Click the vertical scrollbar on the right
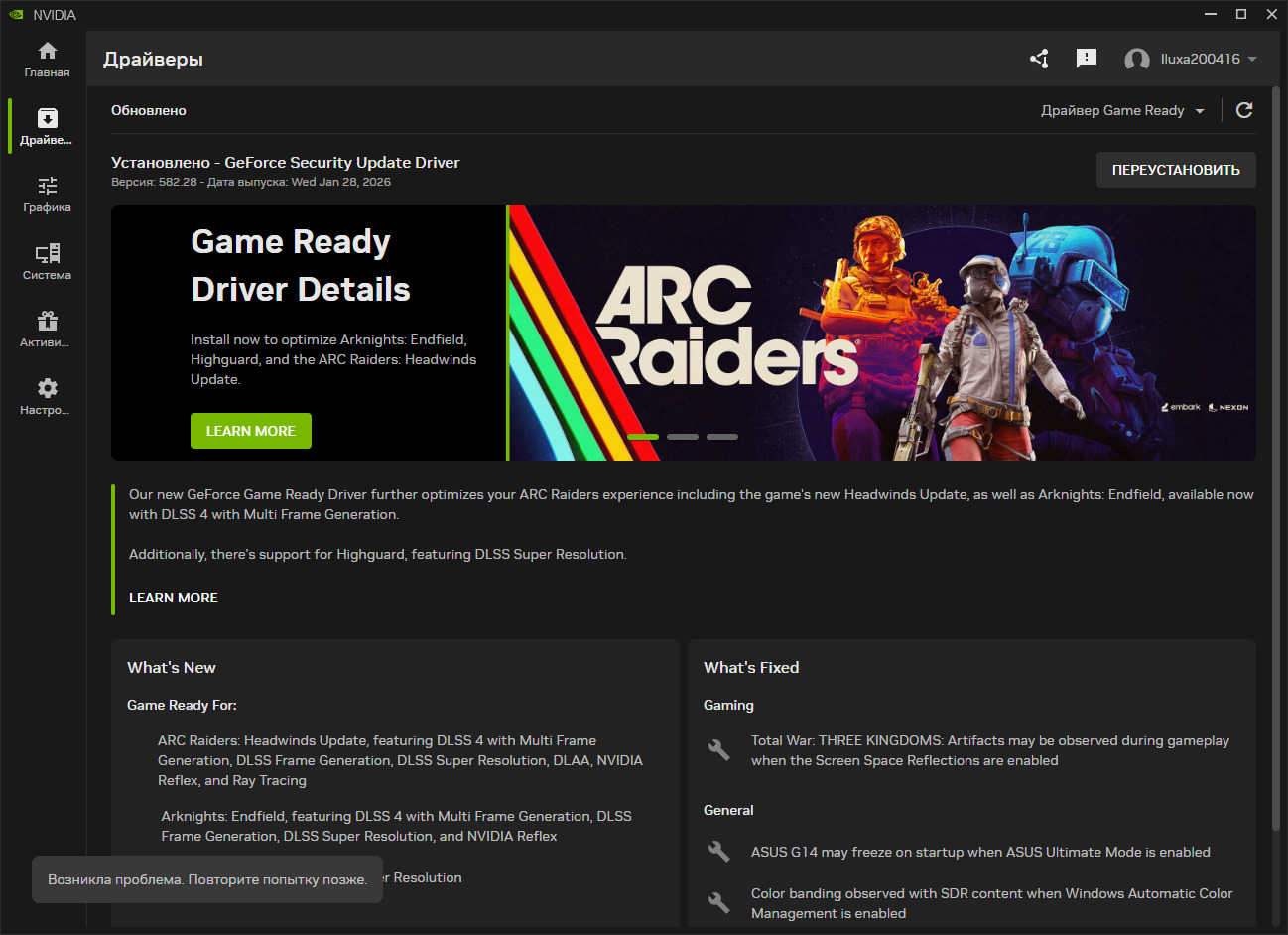This screenshot has height=935, width=1288. coord(1276,457)
